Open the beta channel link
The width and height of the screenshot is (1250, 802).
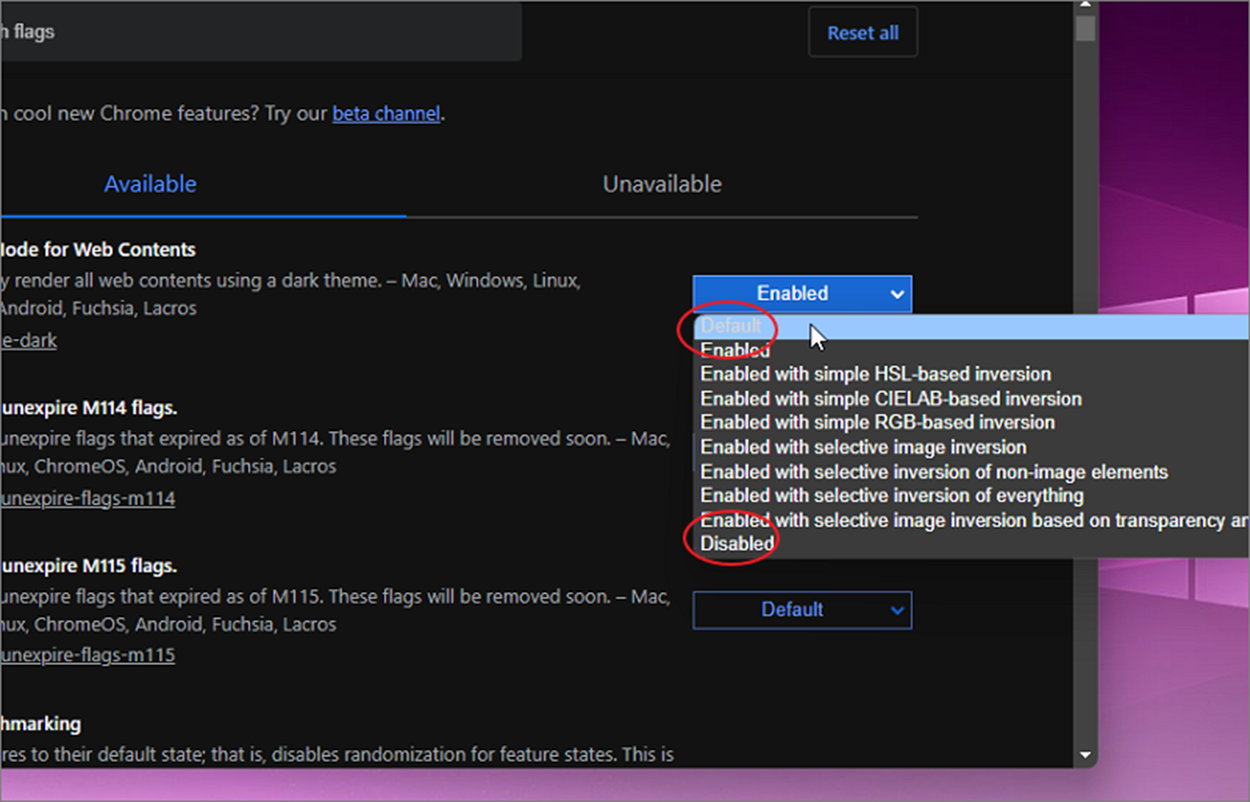[x=386, y=113]
